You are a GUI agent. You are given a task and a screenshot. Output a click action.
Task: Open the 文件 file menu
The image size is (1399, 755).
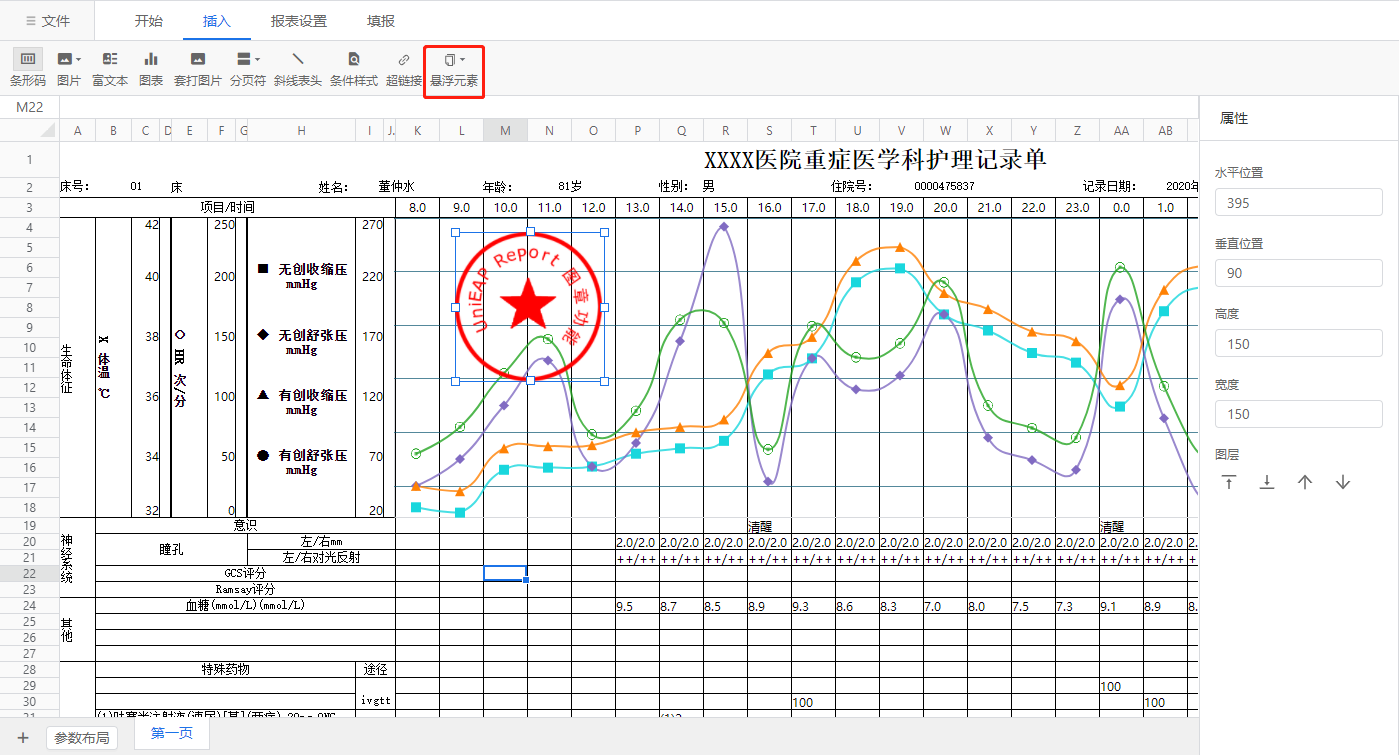[48, 20]
